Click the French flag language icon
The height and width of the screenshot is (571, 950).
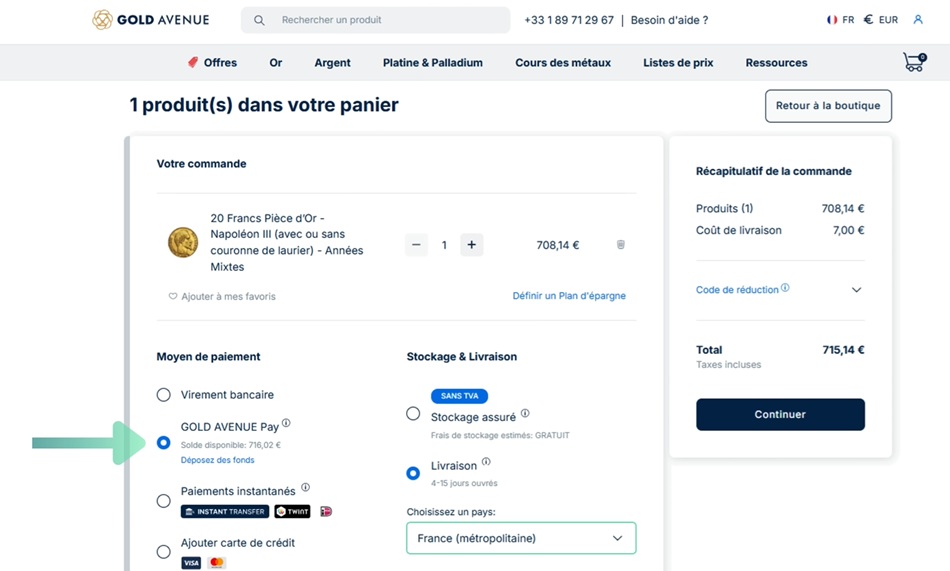pos(832,20)
